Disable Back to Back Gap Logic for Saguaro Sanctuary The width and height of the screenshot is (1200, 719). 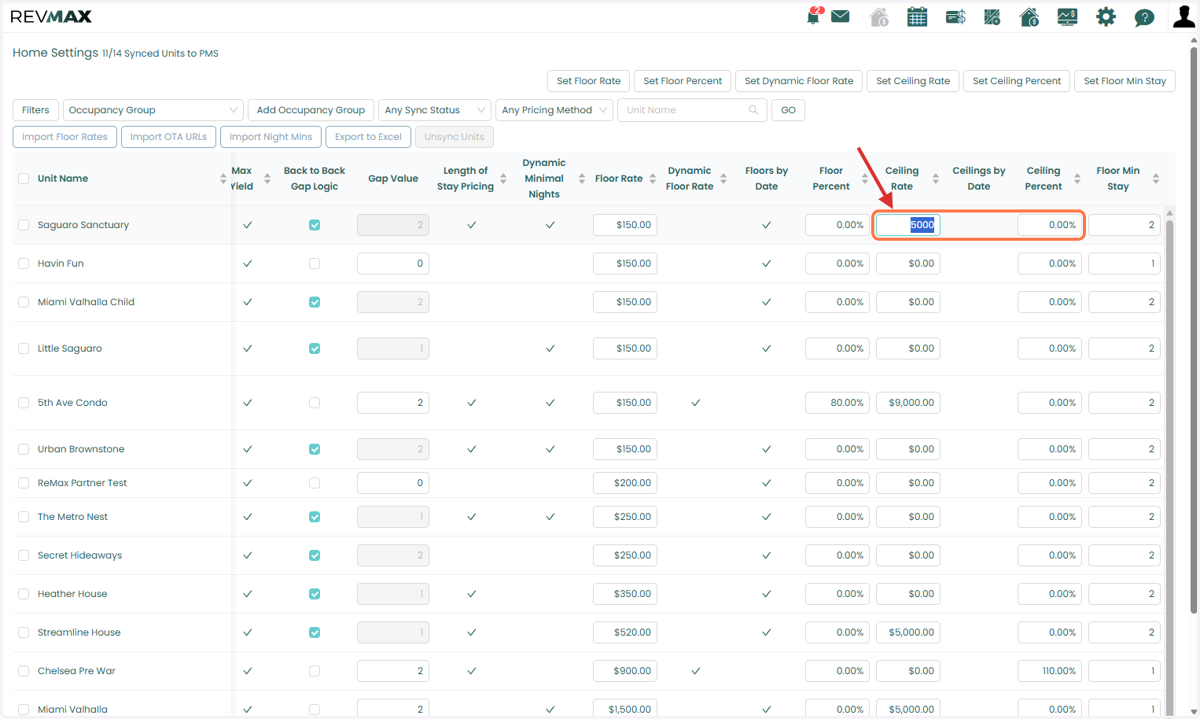coord(315,225)
